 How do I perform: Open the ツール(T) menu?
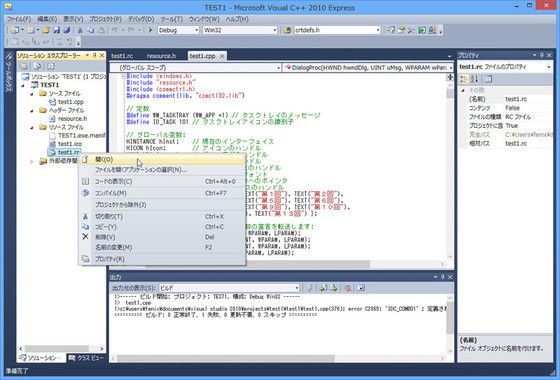click(171, 19)
